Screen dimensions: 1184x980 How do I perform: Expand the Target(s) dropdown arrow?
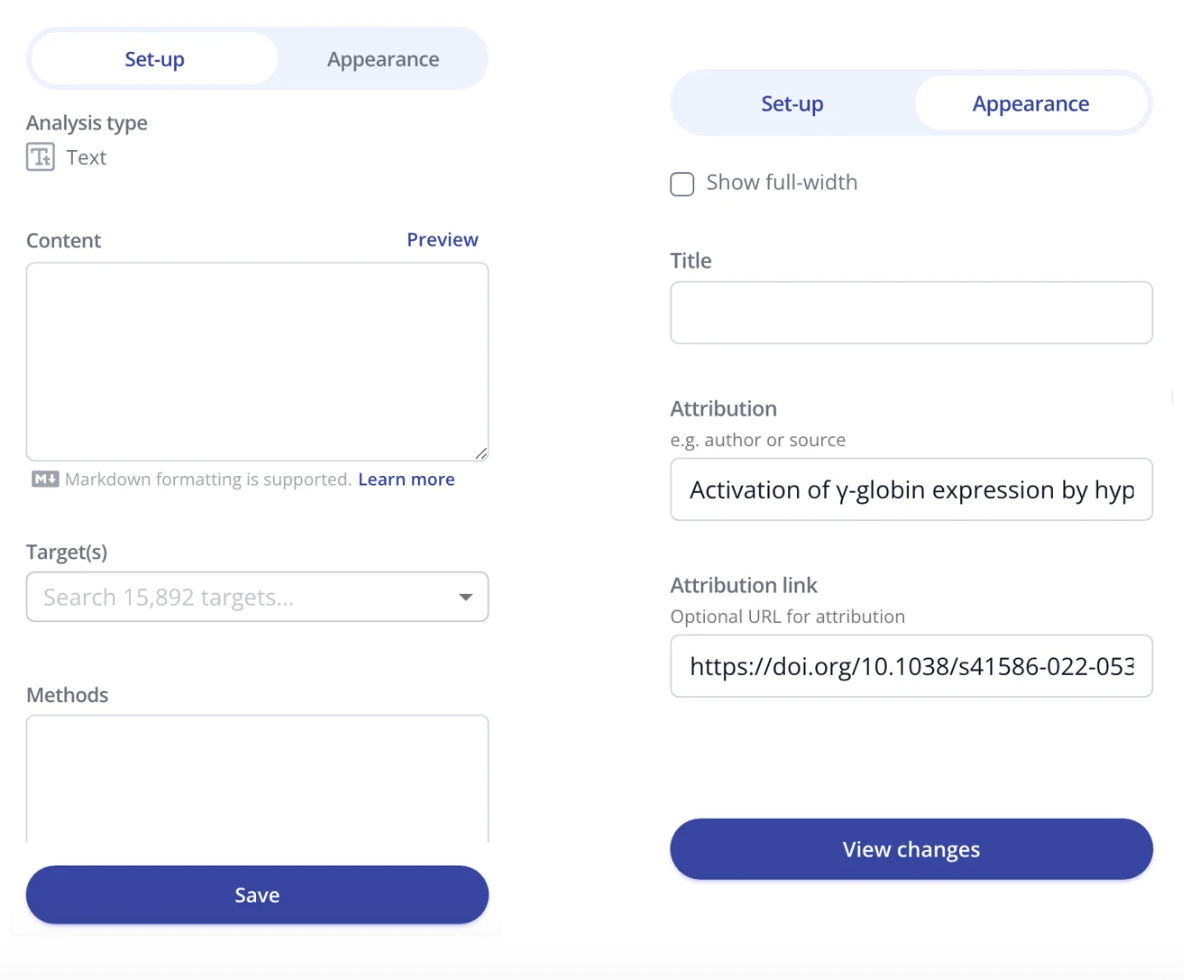point(465,597)
